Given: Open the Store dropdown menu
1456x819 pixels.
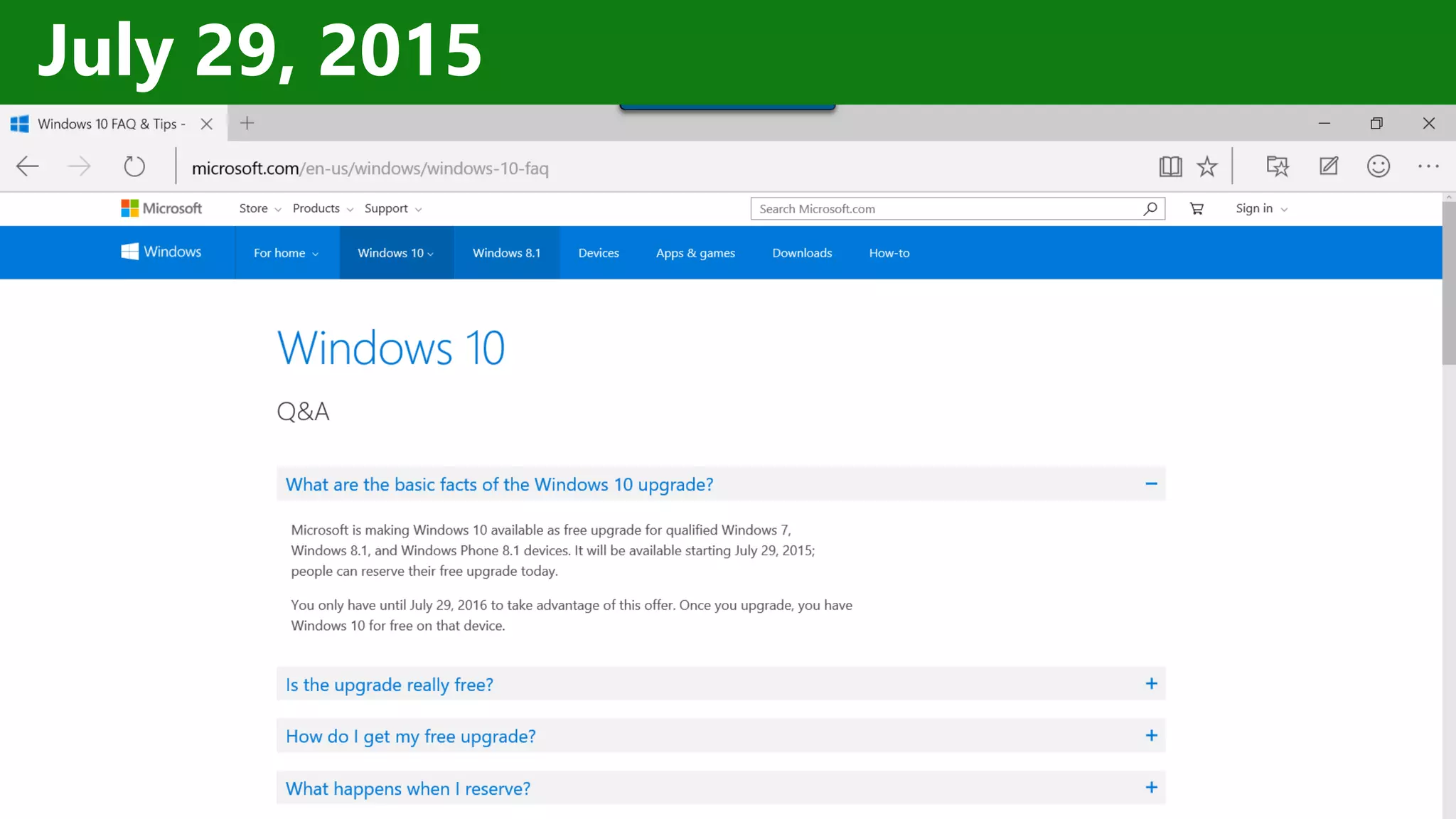Looking at the screenshot, I should pyautogui.click(x=260, y=208).
